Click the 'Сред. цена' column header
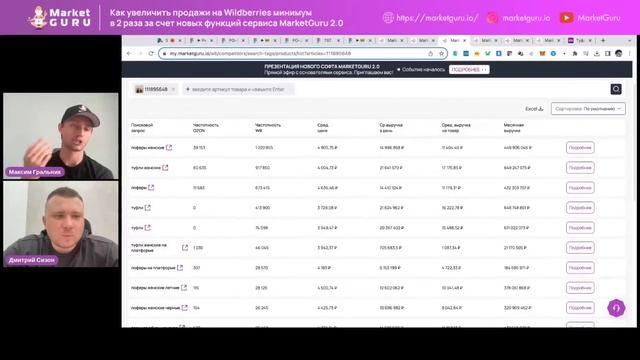The width and height of the screenshot is (640, 360). [x=323, y=128]
